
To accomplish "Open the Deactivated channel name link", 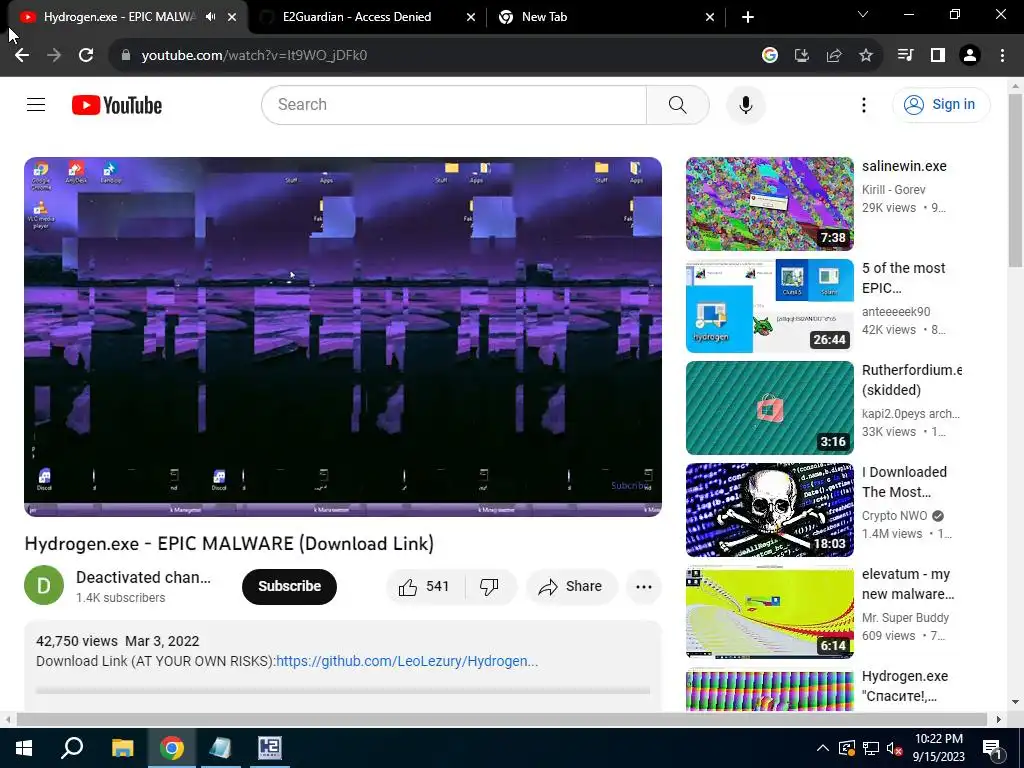I will click(x=143, y=577).
